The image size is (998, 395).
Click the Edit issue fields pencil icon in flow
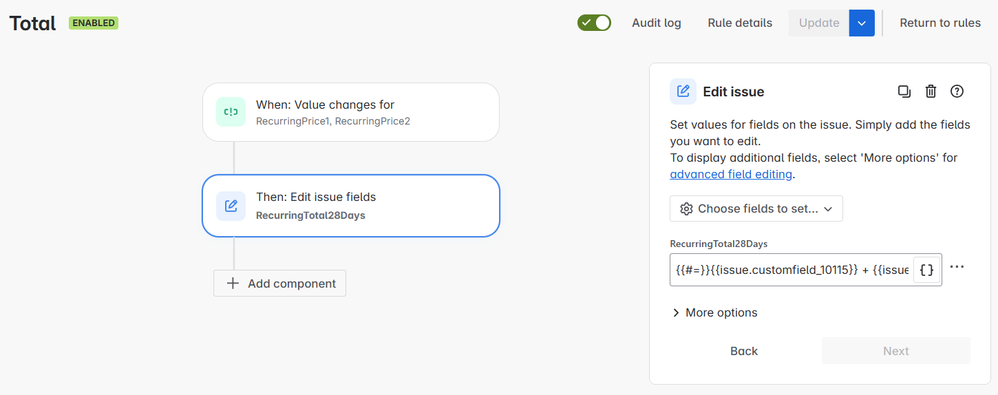[x=230, y=206]
